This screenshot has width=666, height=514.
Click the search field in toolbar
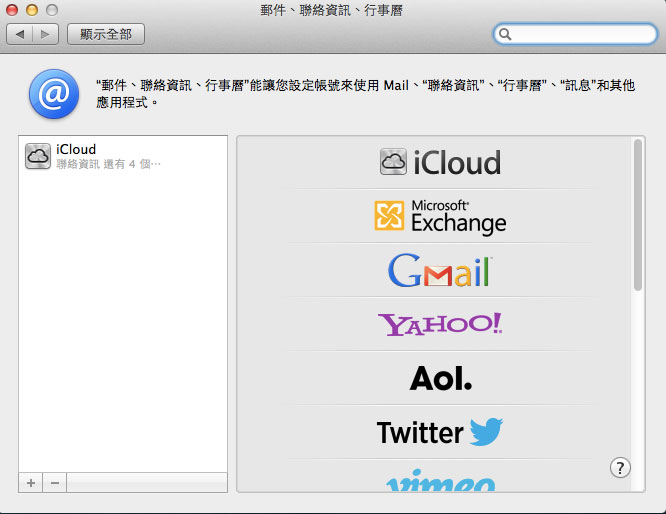(x=575, y=34)
